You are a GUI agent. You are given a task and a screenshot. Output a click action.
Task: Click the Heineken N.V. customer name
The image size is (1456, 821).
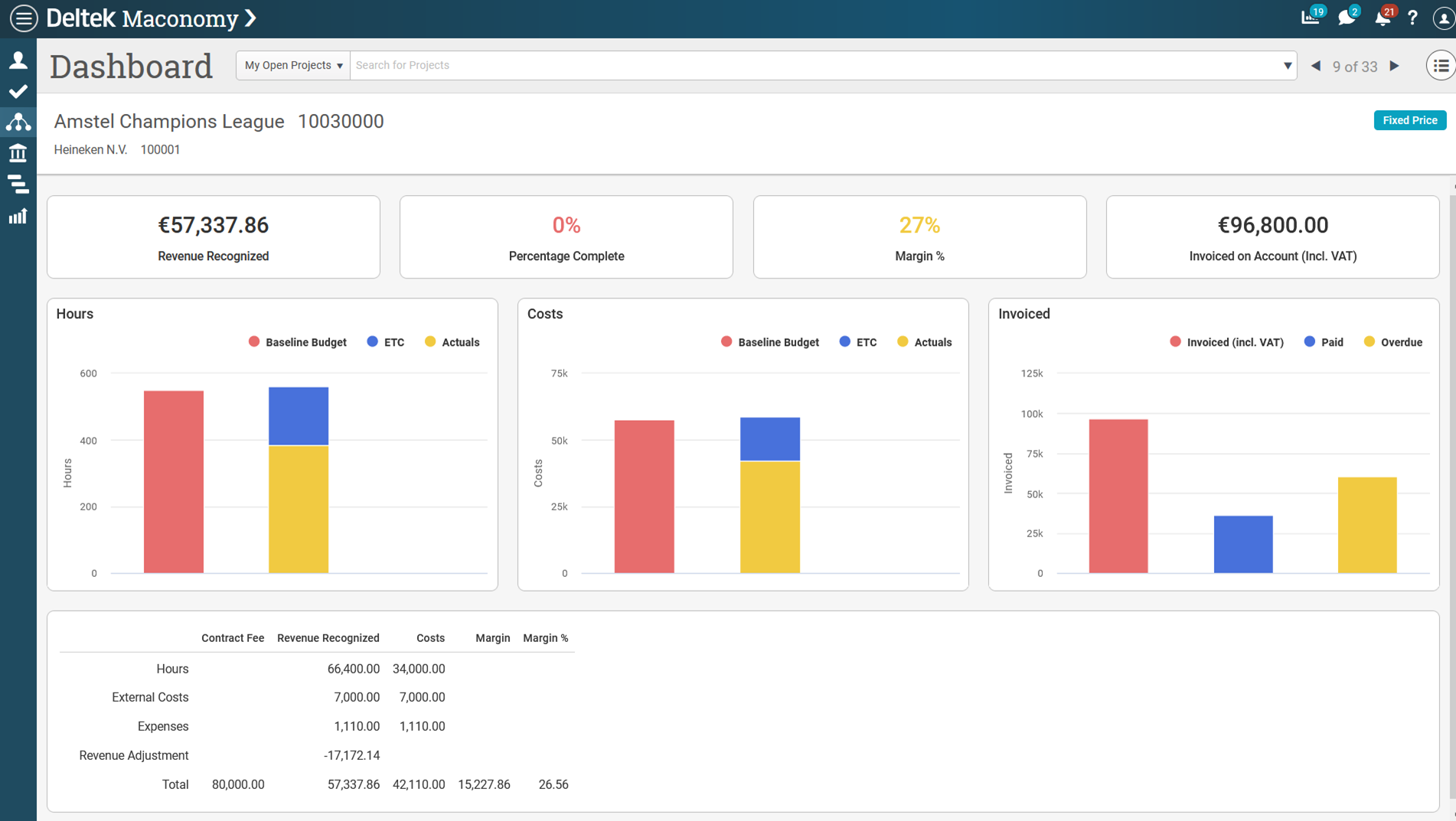tap(90, 149)
